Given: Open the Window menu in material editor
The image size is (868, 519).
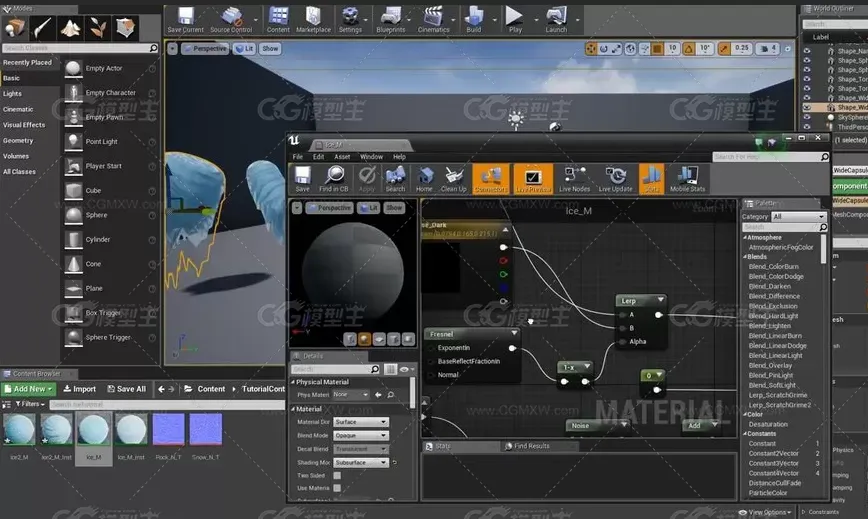Looking at the screenshot, I should pyautogui.click(x=371, y=157).
